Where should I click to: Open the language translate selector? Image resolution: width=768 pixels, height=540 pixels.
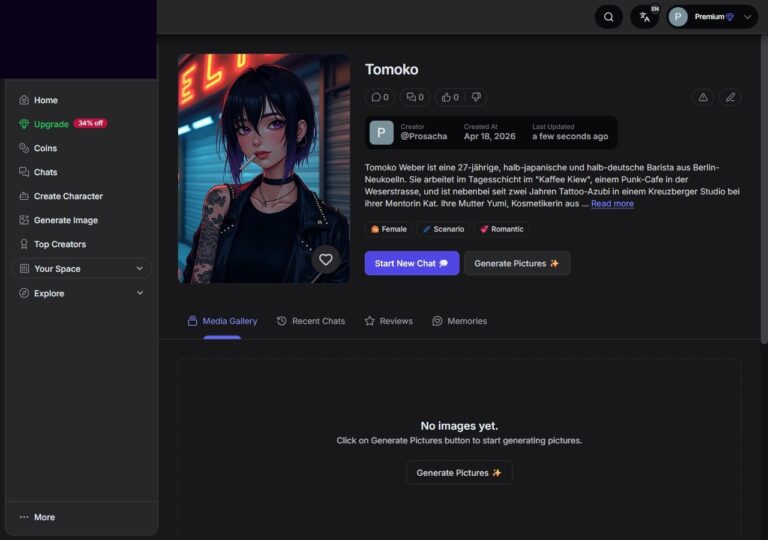click(645, 17)
